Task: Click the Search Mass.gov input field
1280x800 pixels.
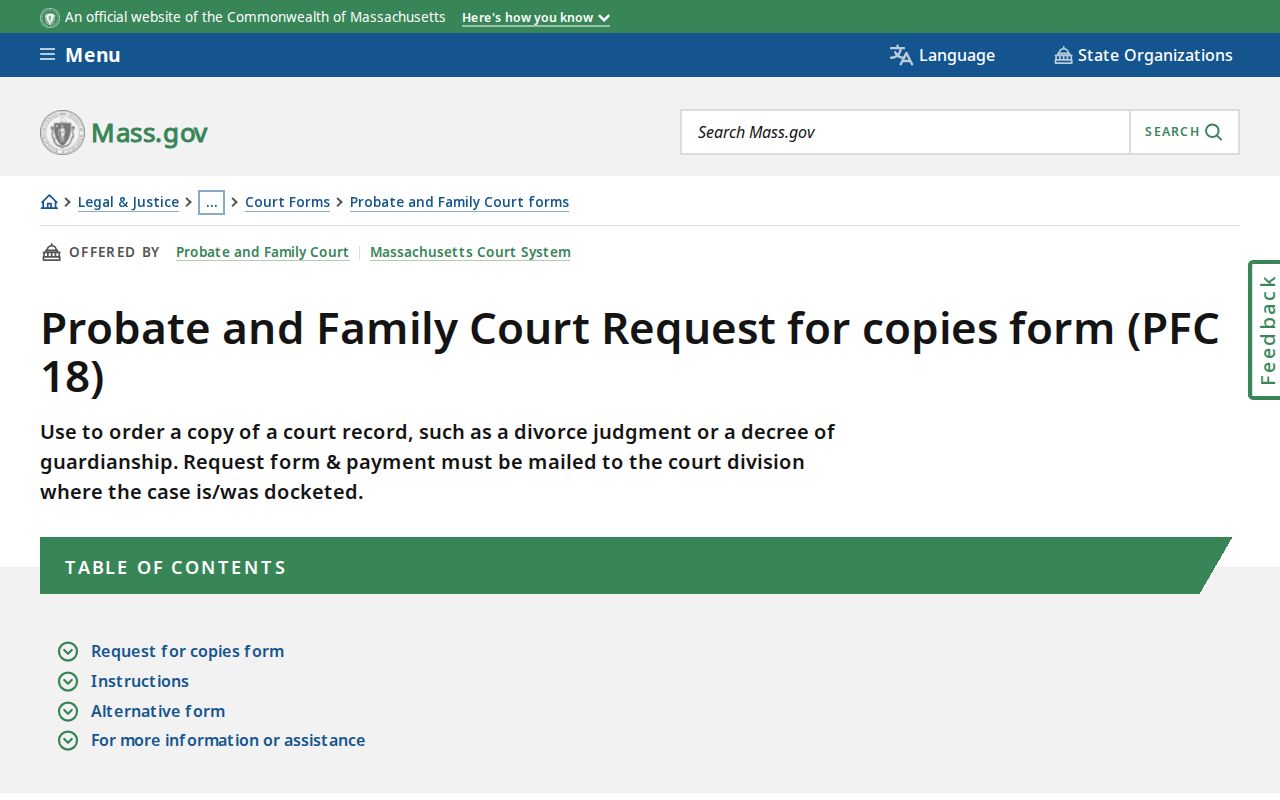Action: 906,132
